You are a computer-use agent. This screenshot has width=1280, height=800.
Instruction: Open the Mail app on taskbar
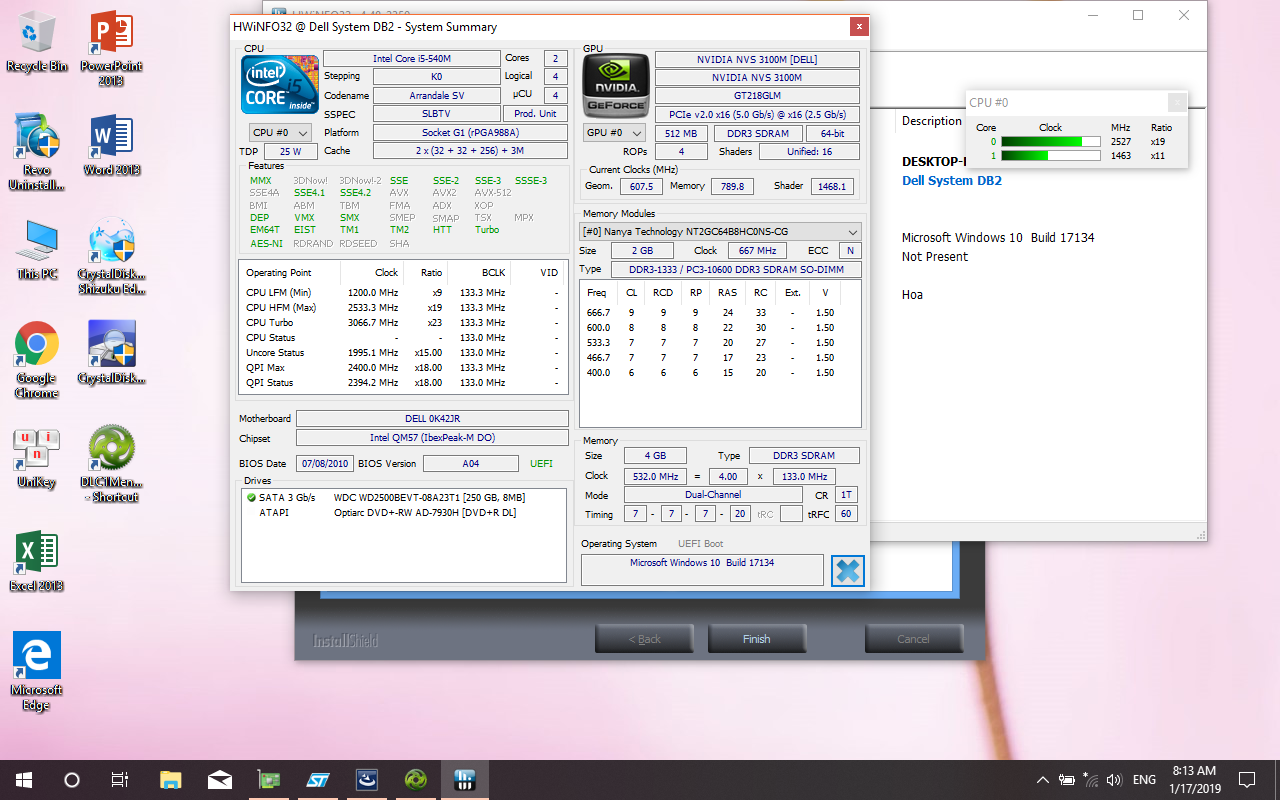(x=220, y=779)
